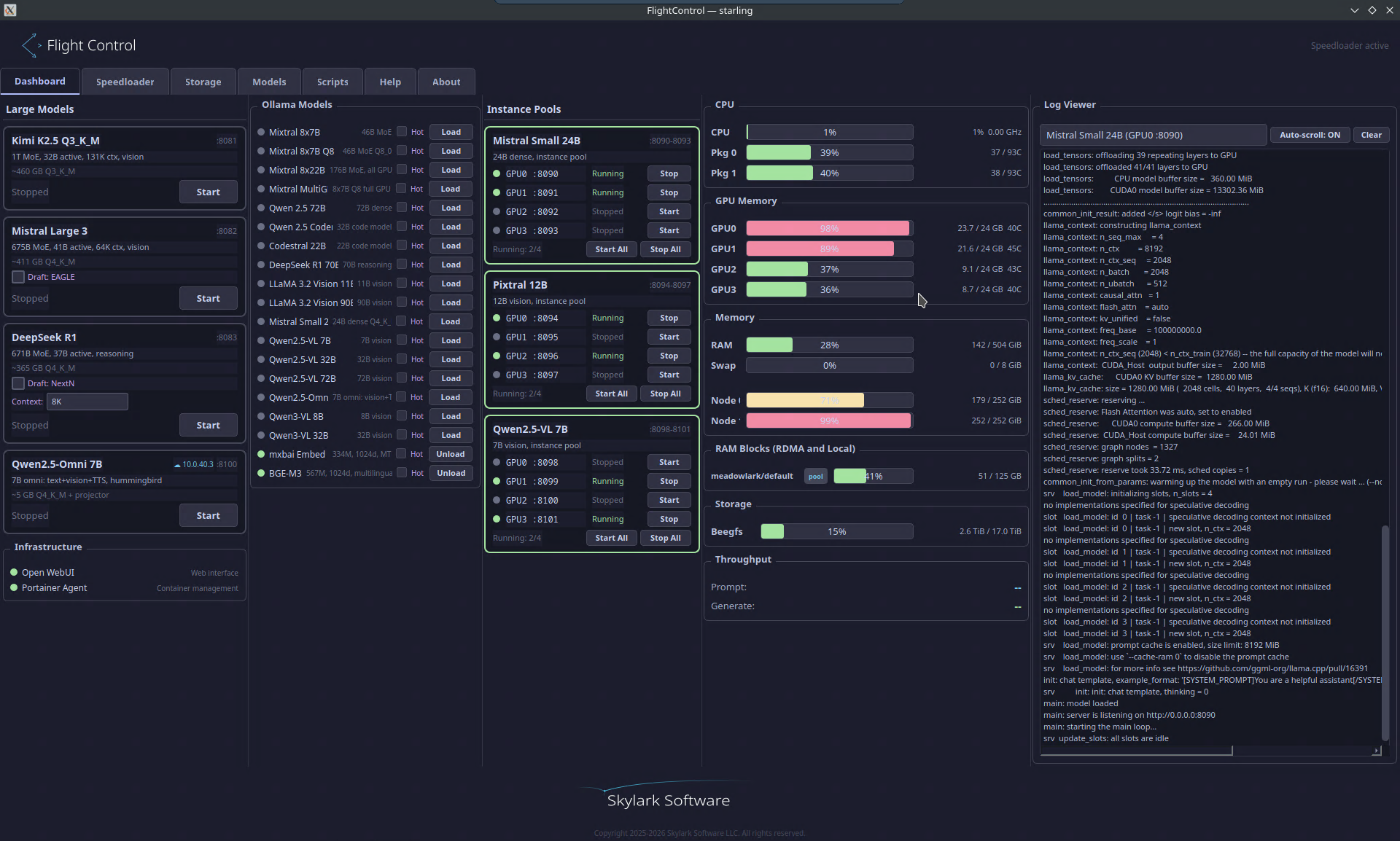Image resolution: width=1400 pixels, height=841 pixels.
Task: Click the status dot next to mxbai Embed
Action: click(x=262, y=454)
